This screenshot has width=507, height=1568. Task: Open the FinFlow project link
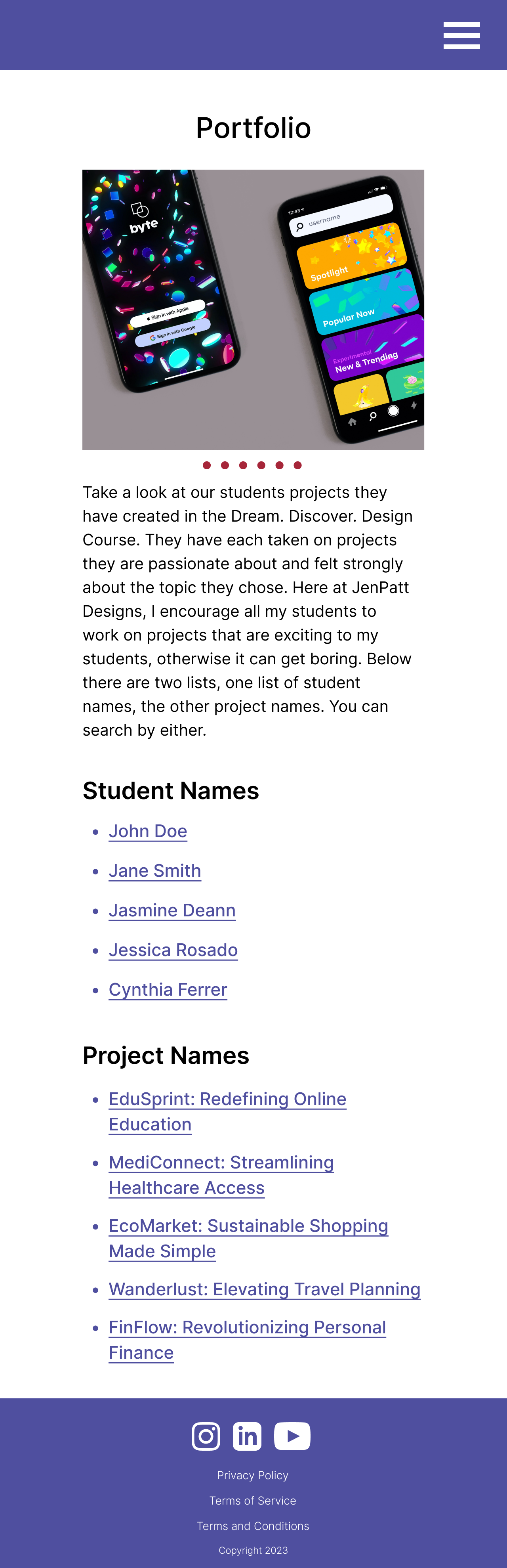pyautogui.click(x=247, y=1327)
